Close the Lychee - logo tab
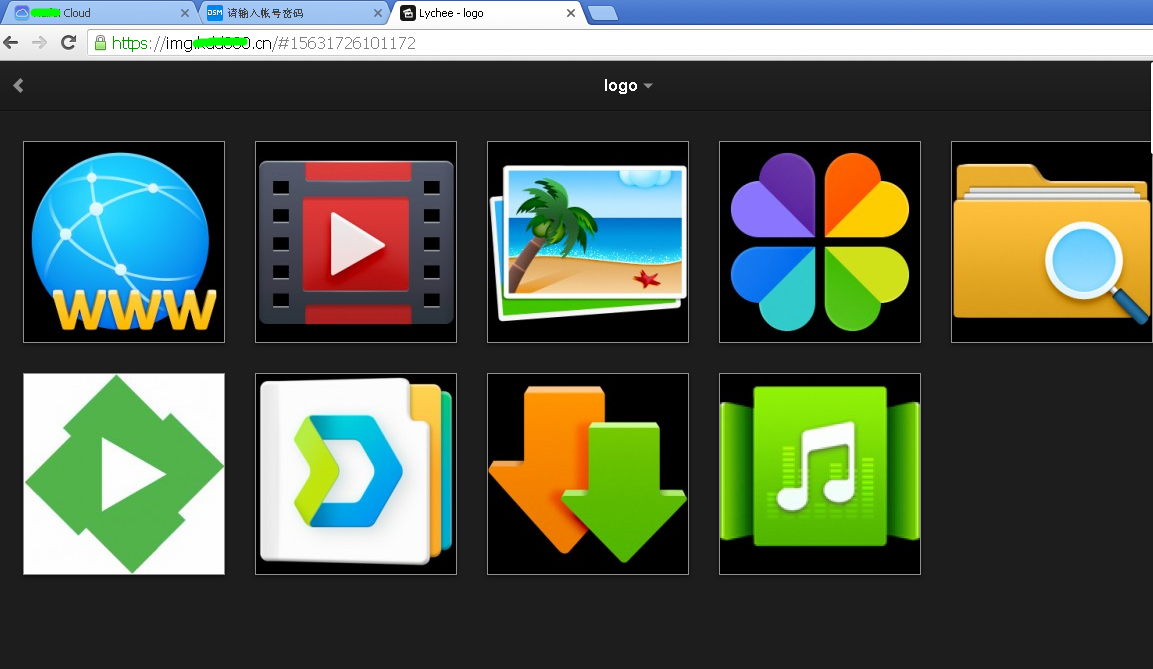This screenshot has height=669, width=1153. point(571,13)
